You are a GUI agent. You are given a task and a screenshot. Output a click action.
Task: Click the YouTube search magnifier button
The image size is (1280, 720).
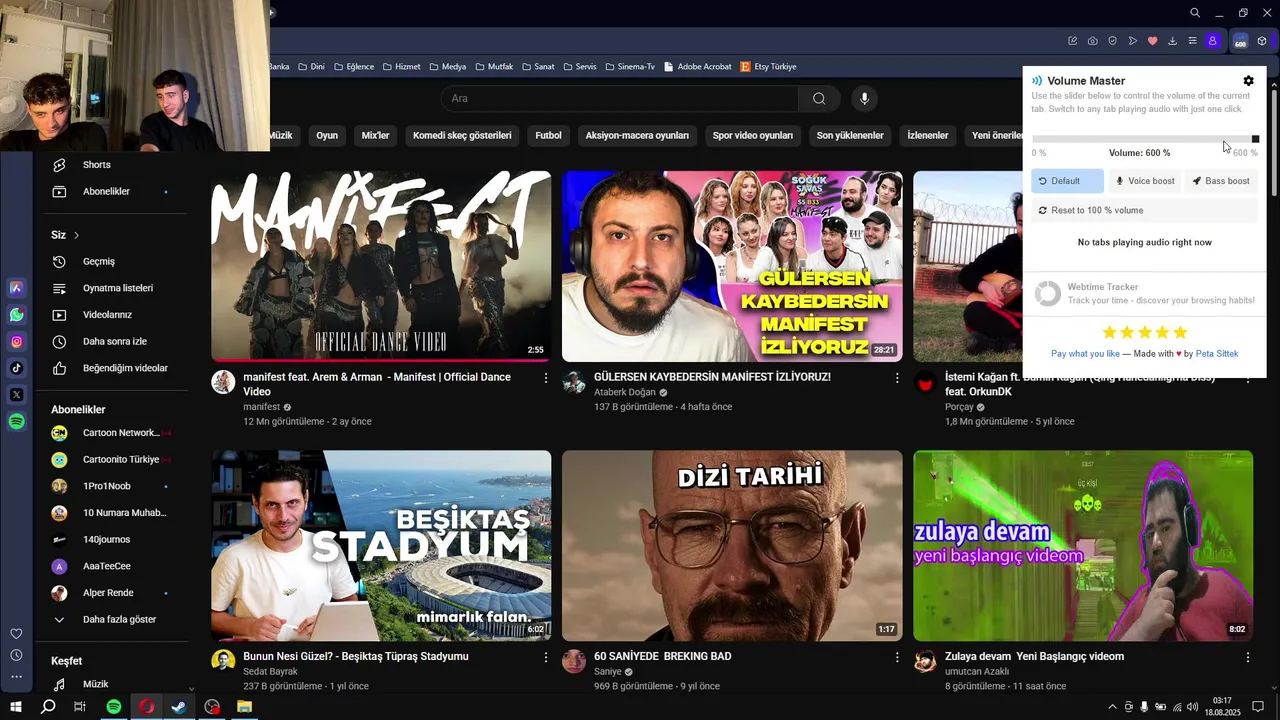(x=819, y=98)
